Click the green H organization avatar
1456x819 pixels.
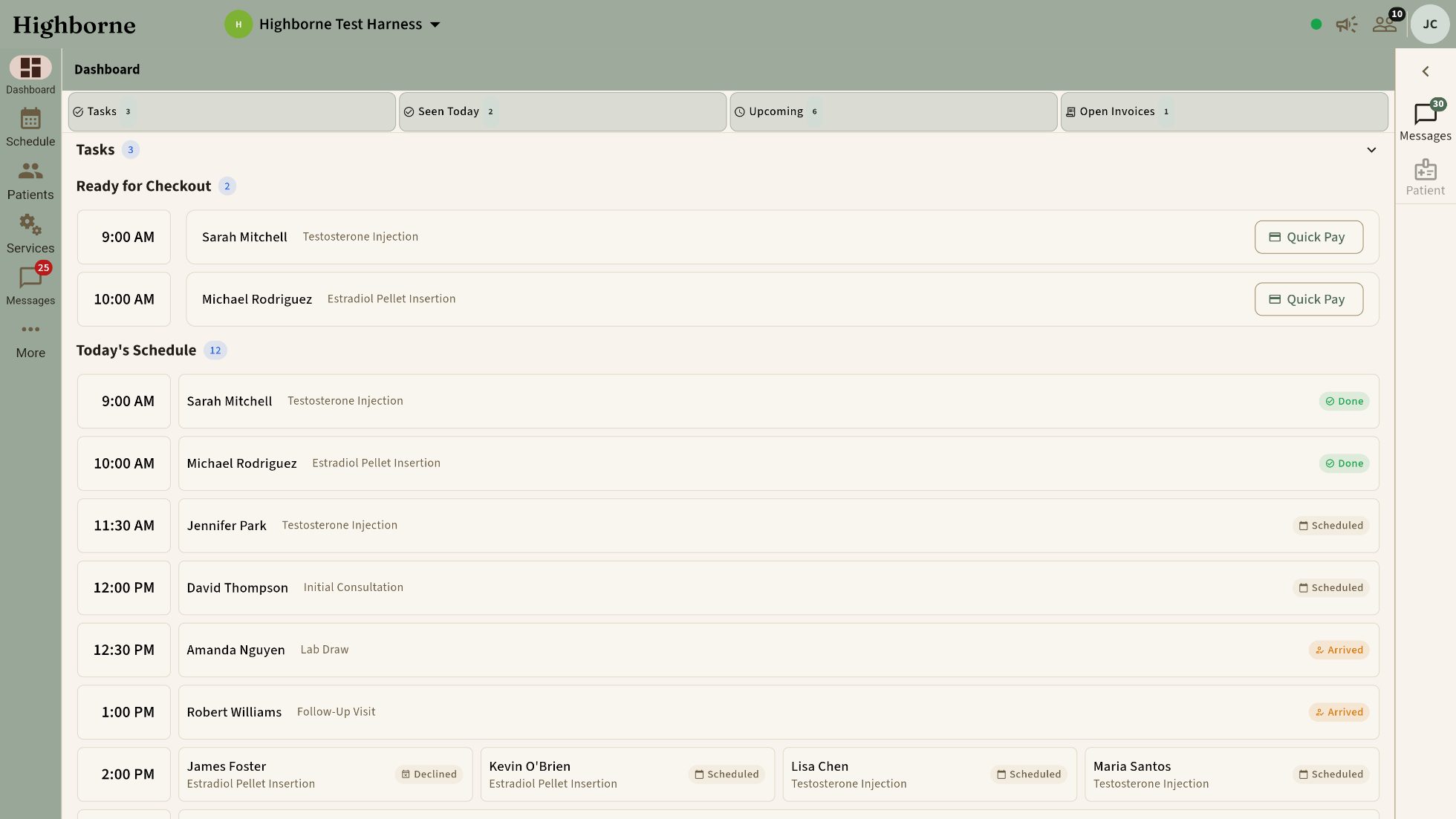point(238,25)
